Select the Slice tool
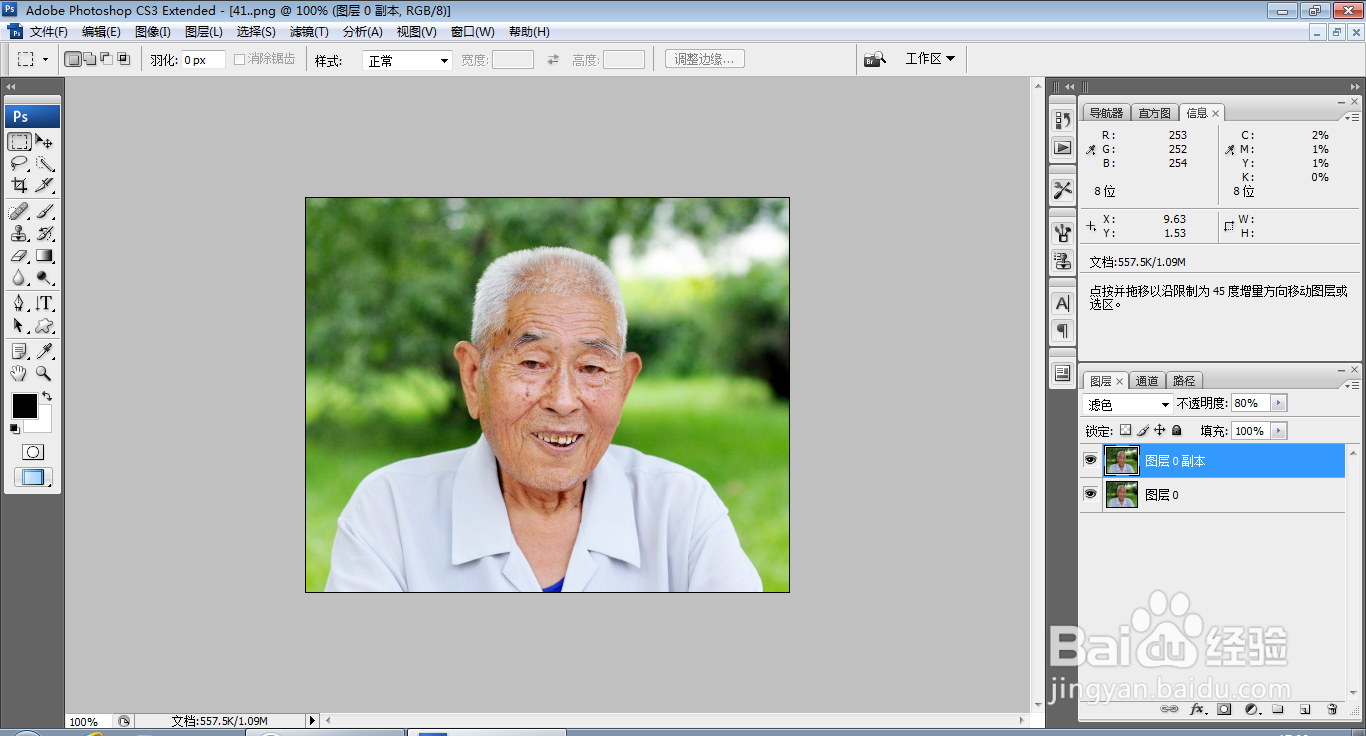This screenshot has height=736, width=1366. click(x=45, y=185)
